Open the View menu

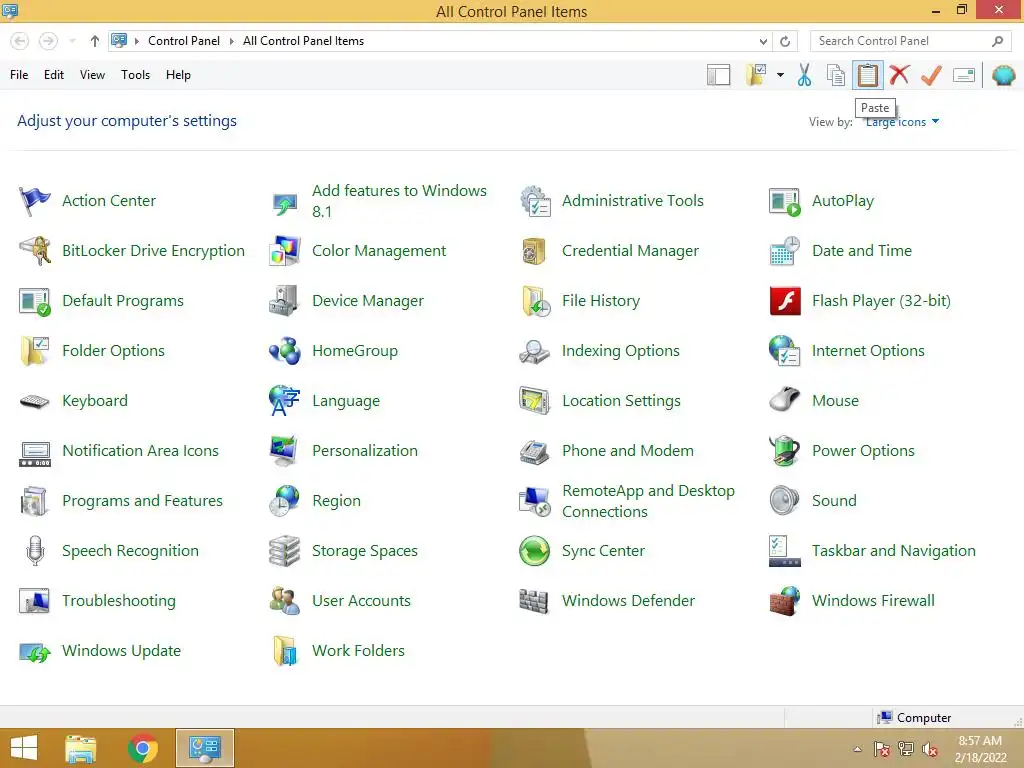[x=92, y=75]
